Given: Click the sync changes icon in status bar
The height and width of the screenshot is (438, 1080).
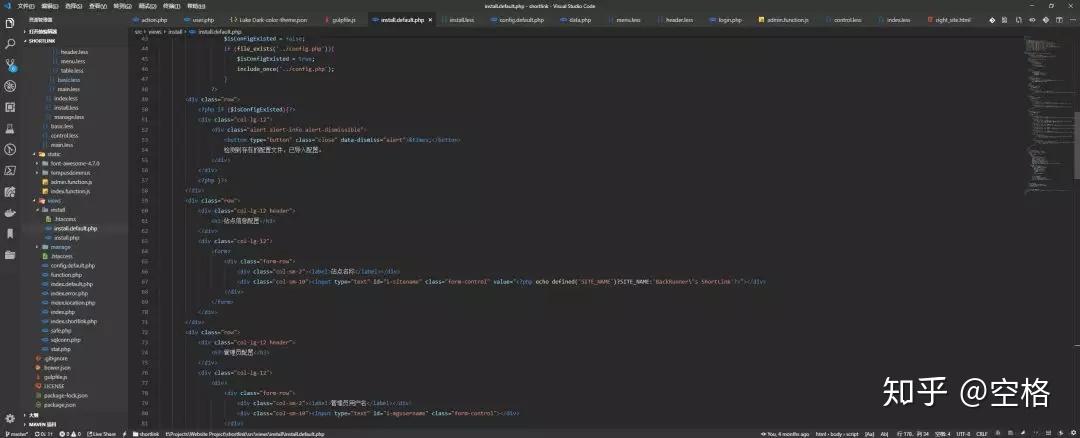Looking at the screenshot, I should pyautogui.click(x=43, y=434).
